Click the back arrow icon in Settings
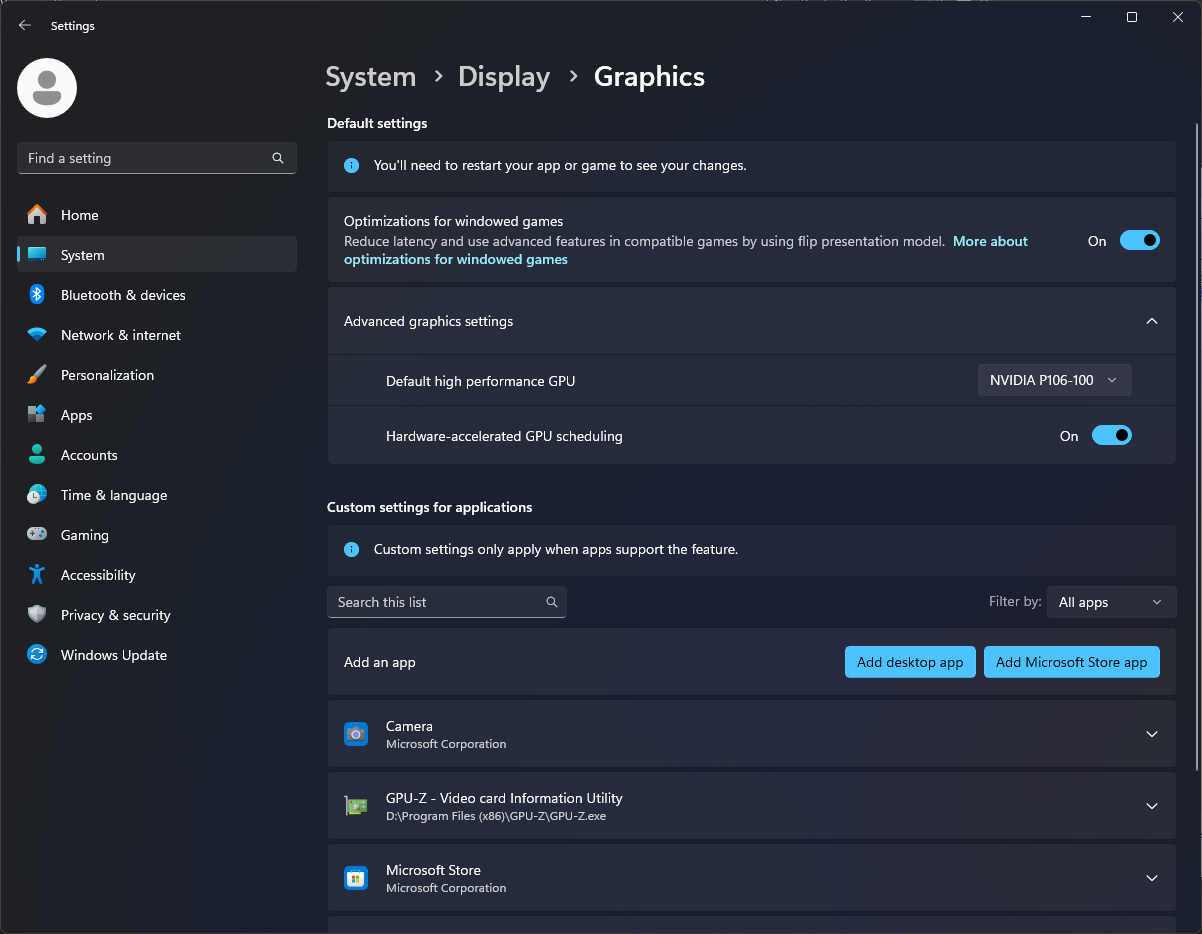Image resolution: width=1202 pixels, height=934 pixels. click(x=25, y=26)
